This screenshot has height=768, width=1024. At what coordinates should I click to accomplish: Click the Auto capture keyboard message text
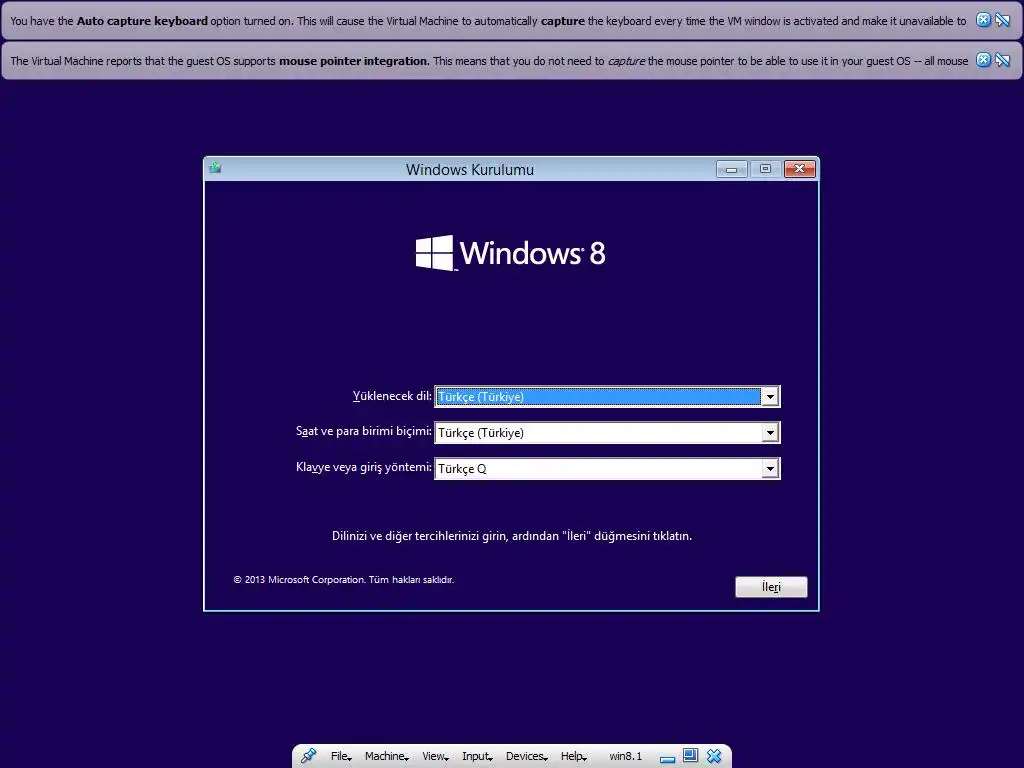click(488, 21)
